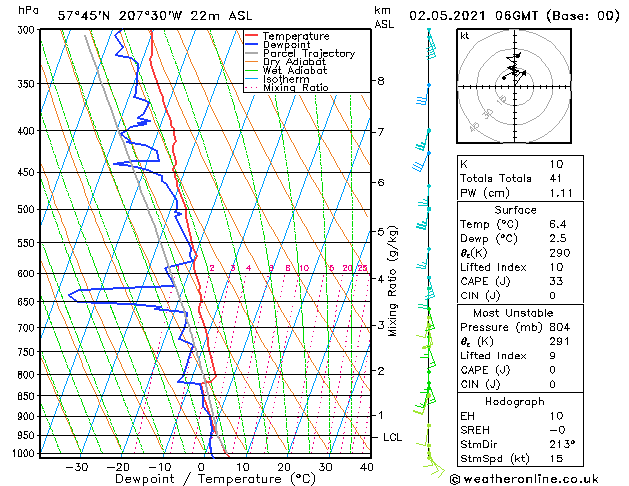Click the Pressure (mb) 804 row
The height and width of the screenshot is (486, 629).
pos(520,327)
